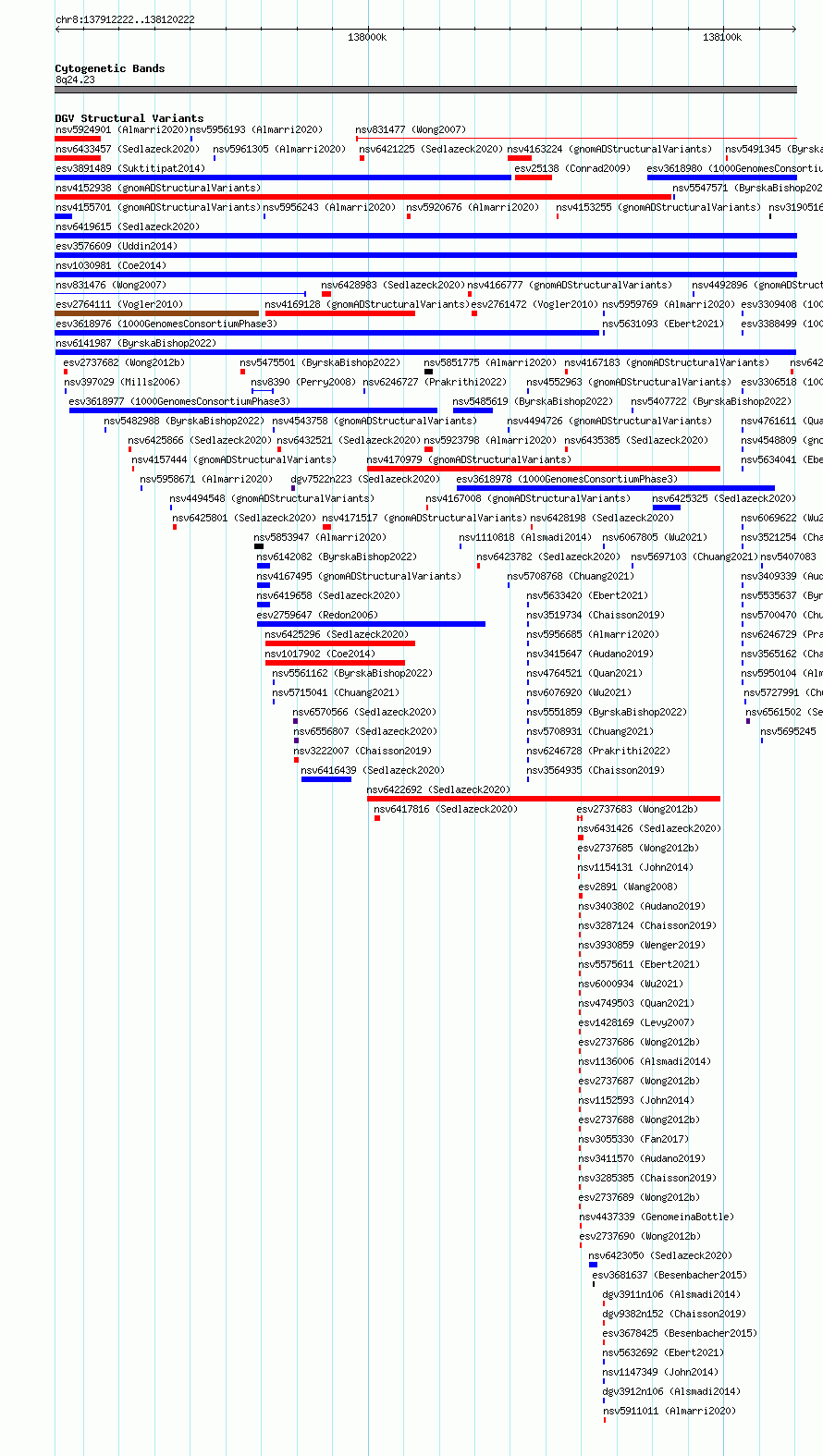Open variant nsv5924901 (Almarri2020) label

[121, 129]
